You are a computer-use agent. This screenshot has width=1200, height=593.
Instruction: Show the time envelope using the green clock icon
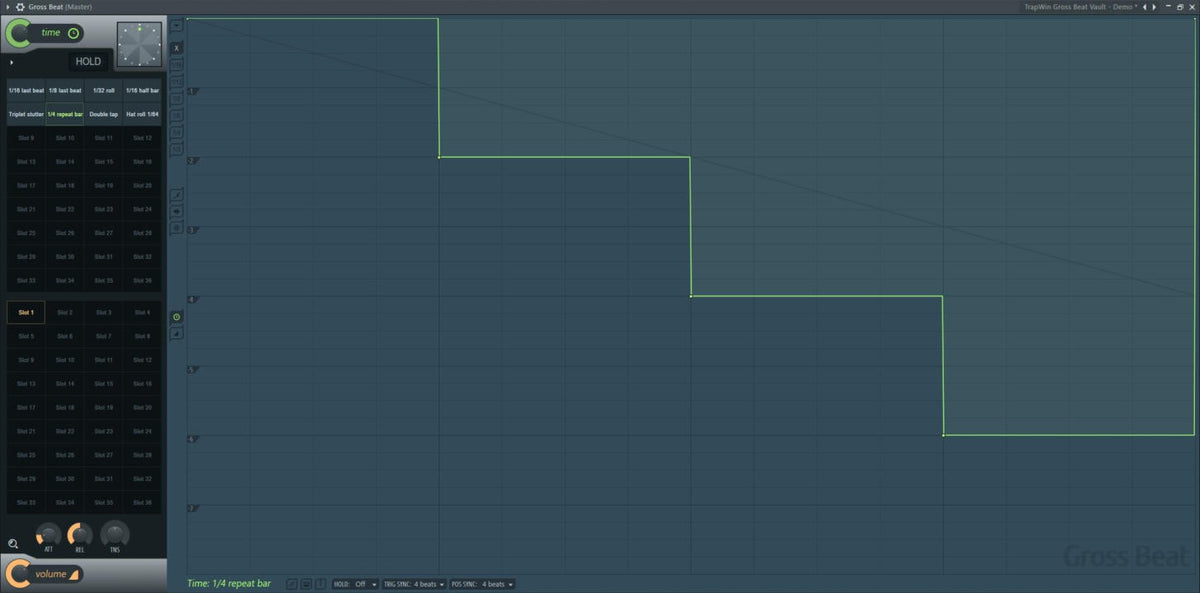[177, 316]
